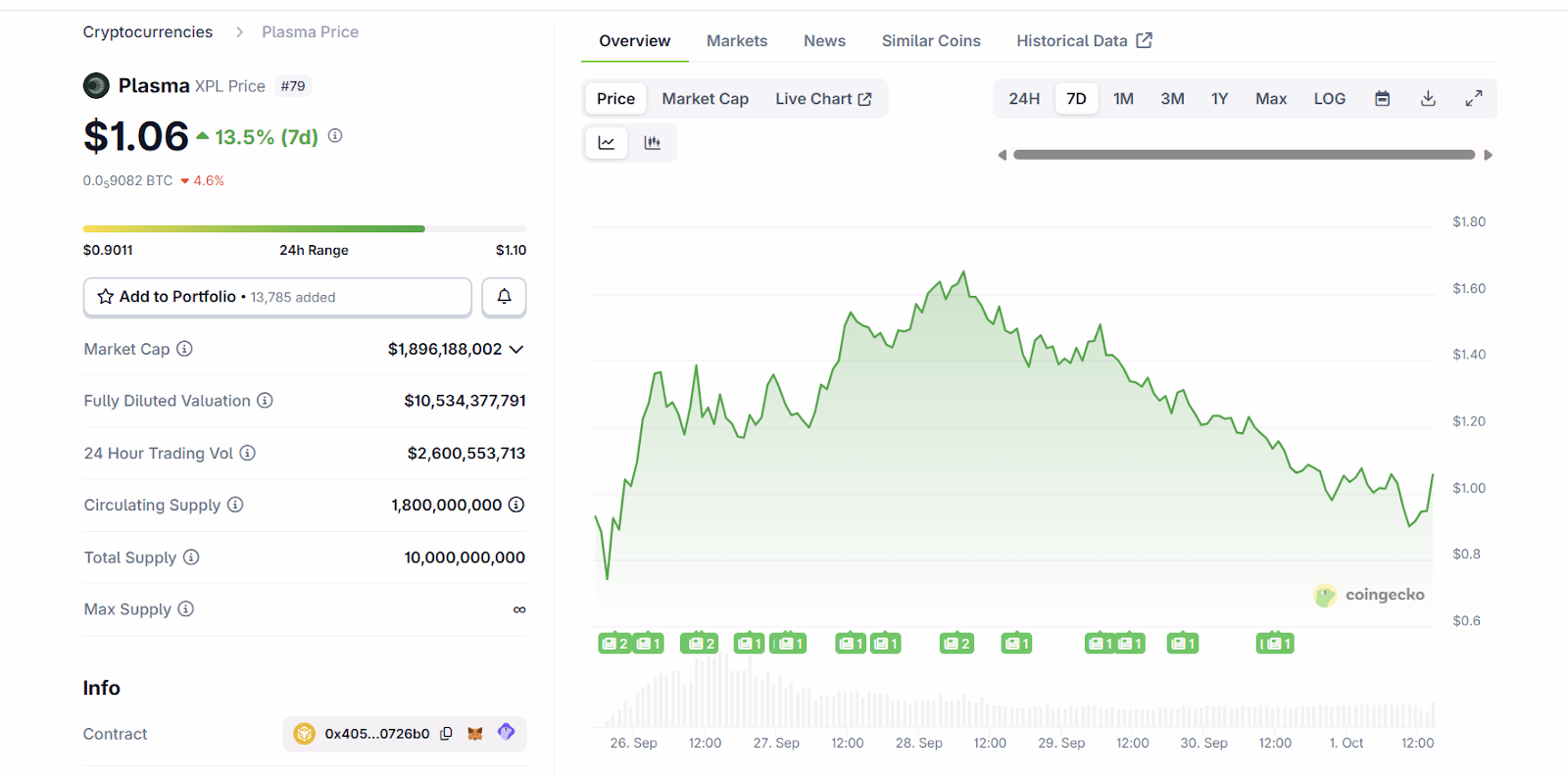Download the chart data via download icon
The image size is (1568, 776).
(1428, 99)
